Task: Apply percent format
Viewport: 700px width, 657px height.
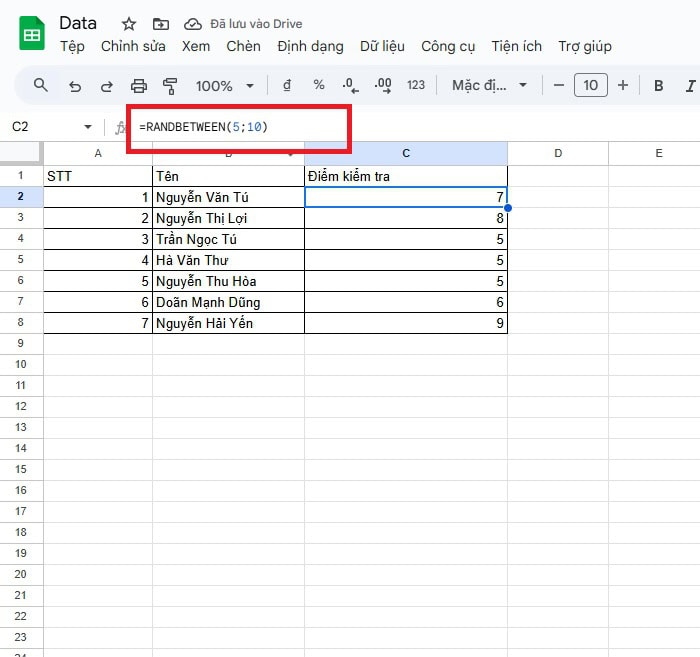Action: tap(319, 86)
